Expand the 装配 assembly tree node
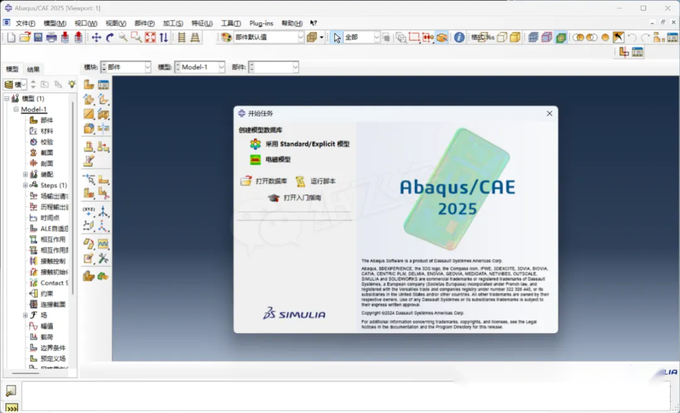 (x=25, y=174)
